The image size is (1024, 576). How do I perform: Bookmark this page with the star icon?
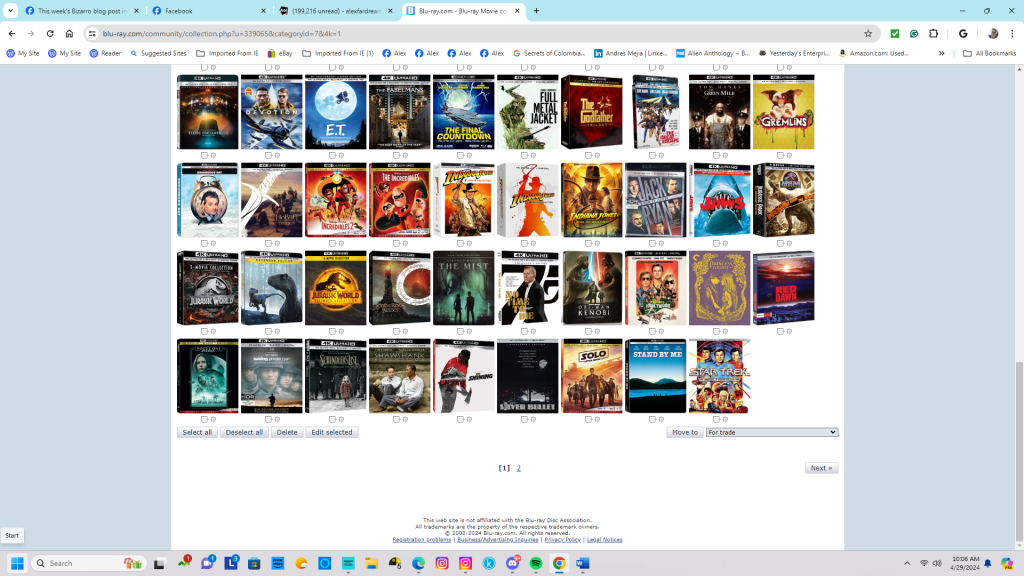click(x=868, y=33)
